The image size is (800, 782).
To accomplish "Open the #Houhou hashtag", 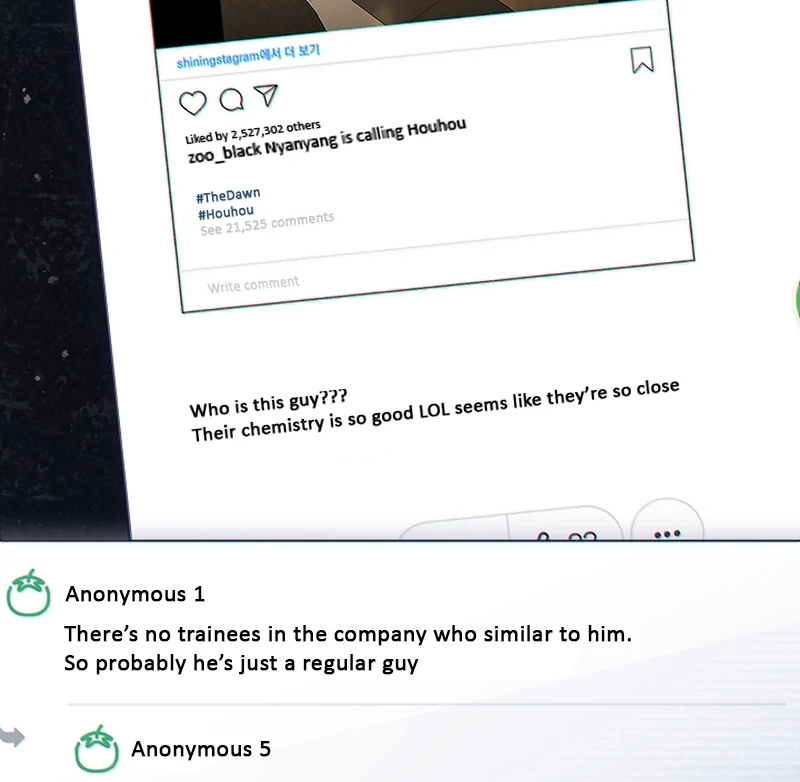I will [226, 212].
